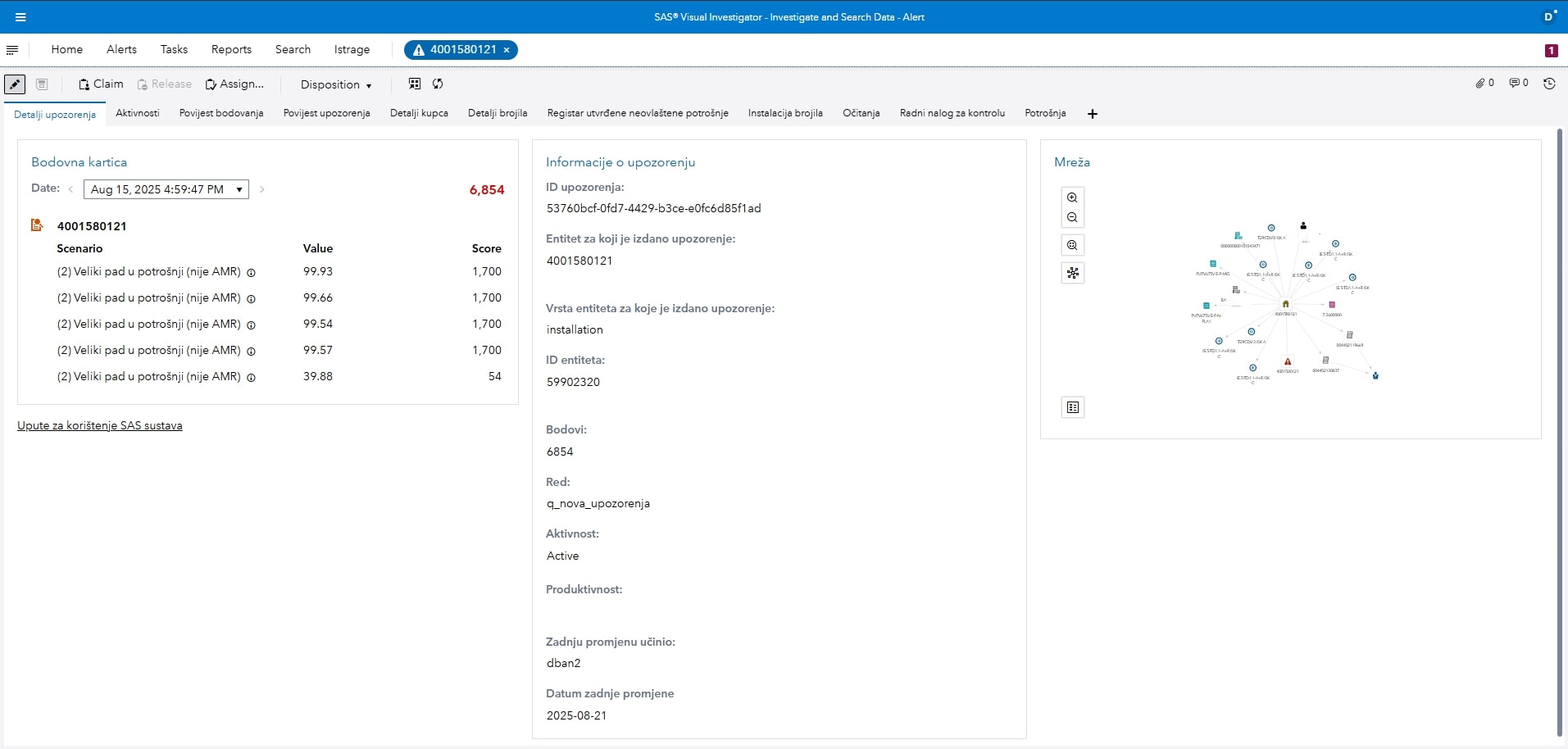Toggle the side navigation pane icon
The image size is (1568, 749).
(x=12, y=50)
